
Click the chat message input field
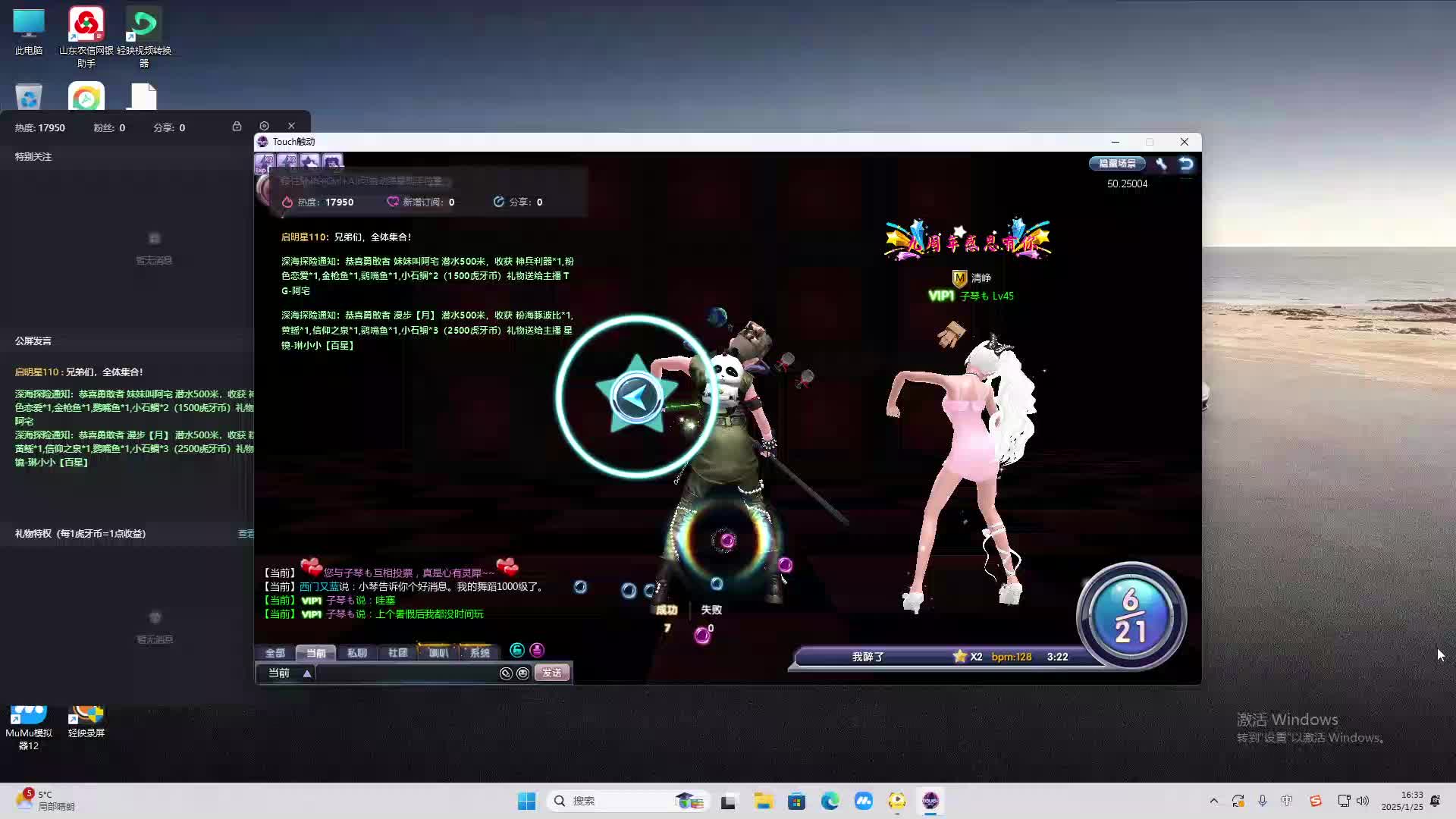pos(406,673)
